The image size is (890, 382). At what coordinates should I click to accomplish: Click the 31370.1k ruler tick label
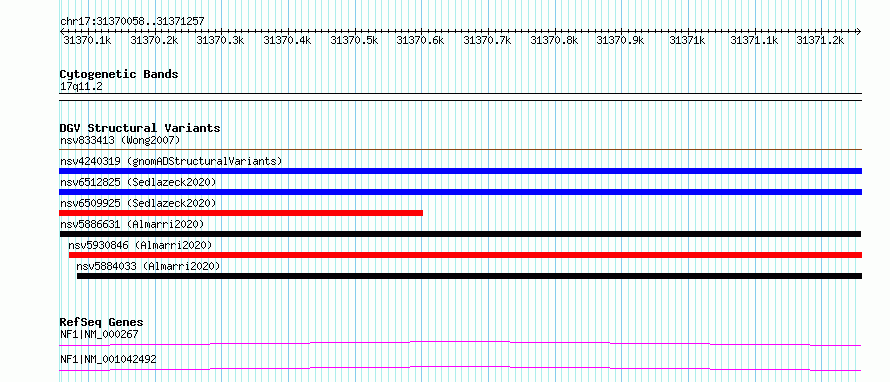point(87,40)
